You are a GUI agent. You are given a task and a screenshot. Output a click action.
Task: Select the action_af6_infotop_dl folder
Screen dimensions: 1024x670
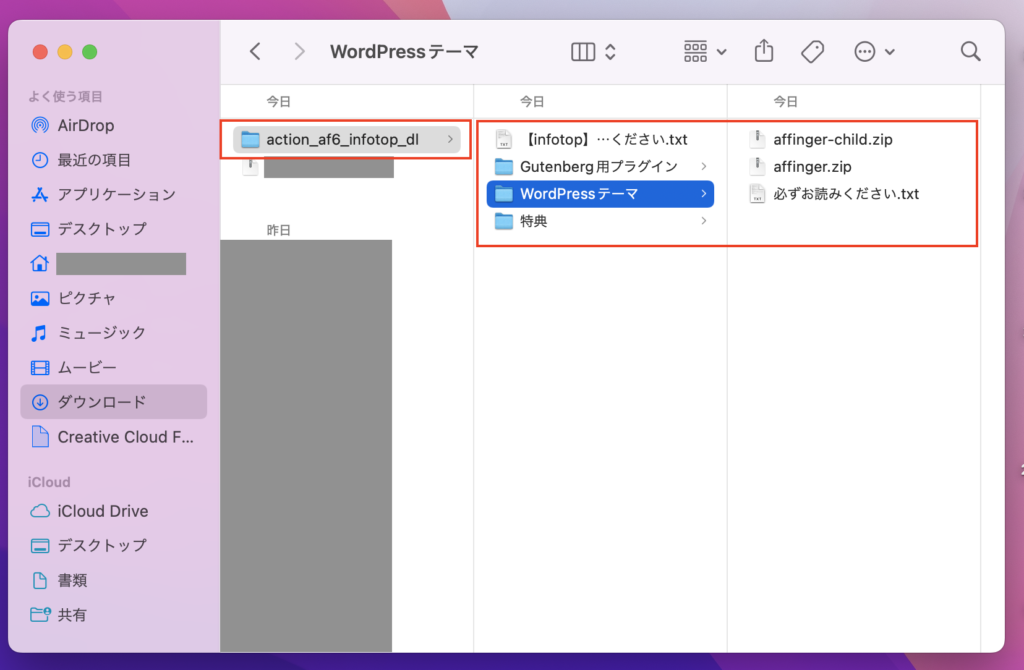click(x=347, y=139)
